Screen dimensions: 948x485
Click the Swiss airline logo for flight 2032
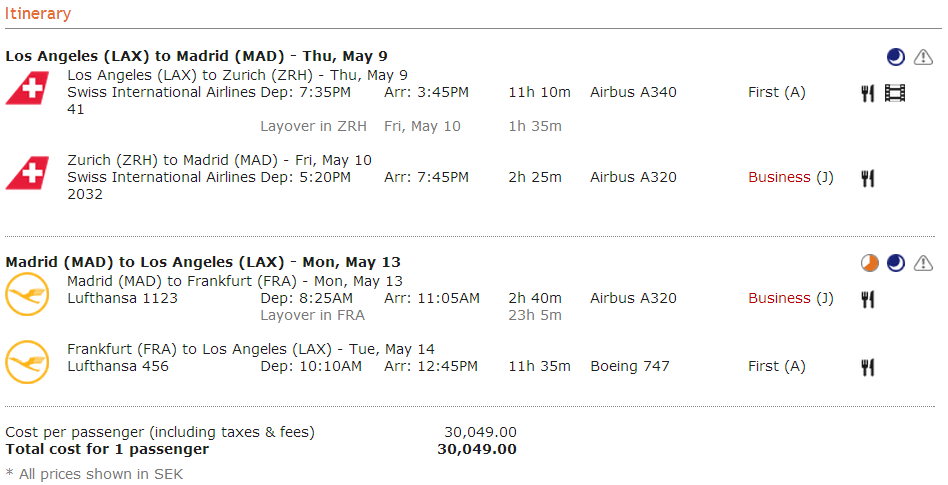click(27, 172)
